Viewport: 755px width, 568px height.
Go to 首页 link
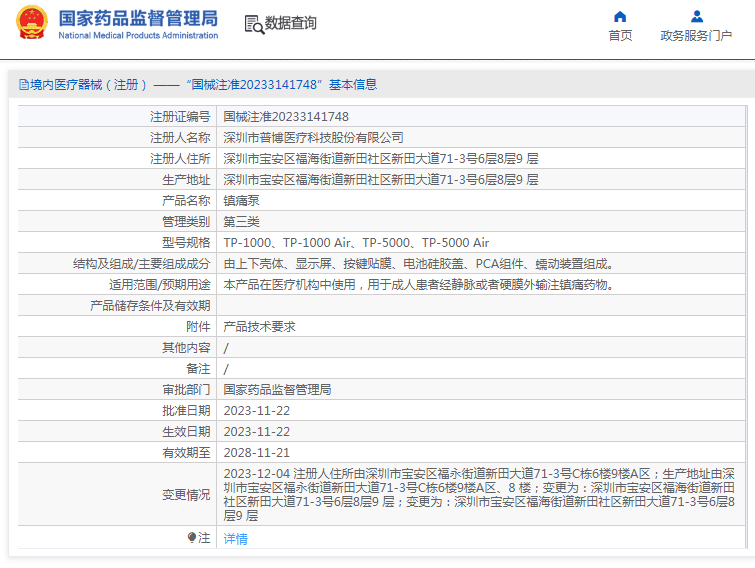(620, 36)
